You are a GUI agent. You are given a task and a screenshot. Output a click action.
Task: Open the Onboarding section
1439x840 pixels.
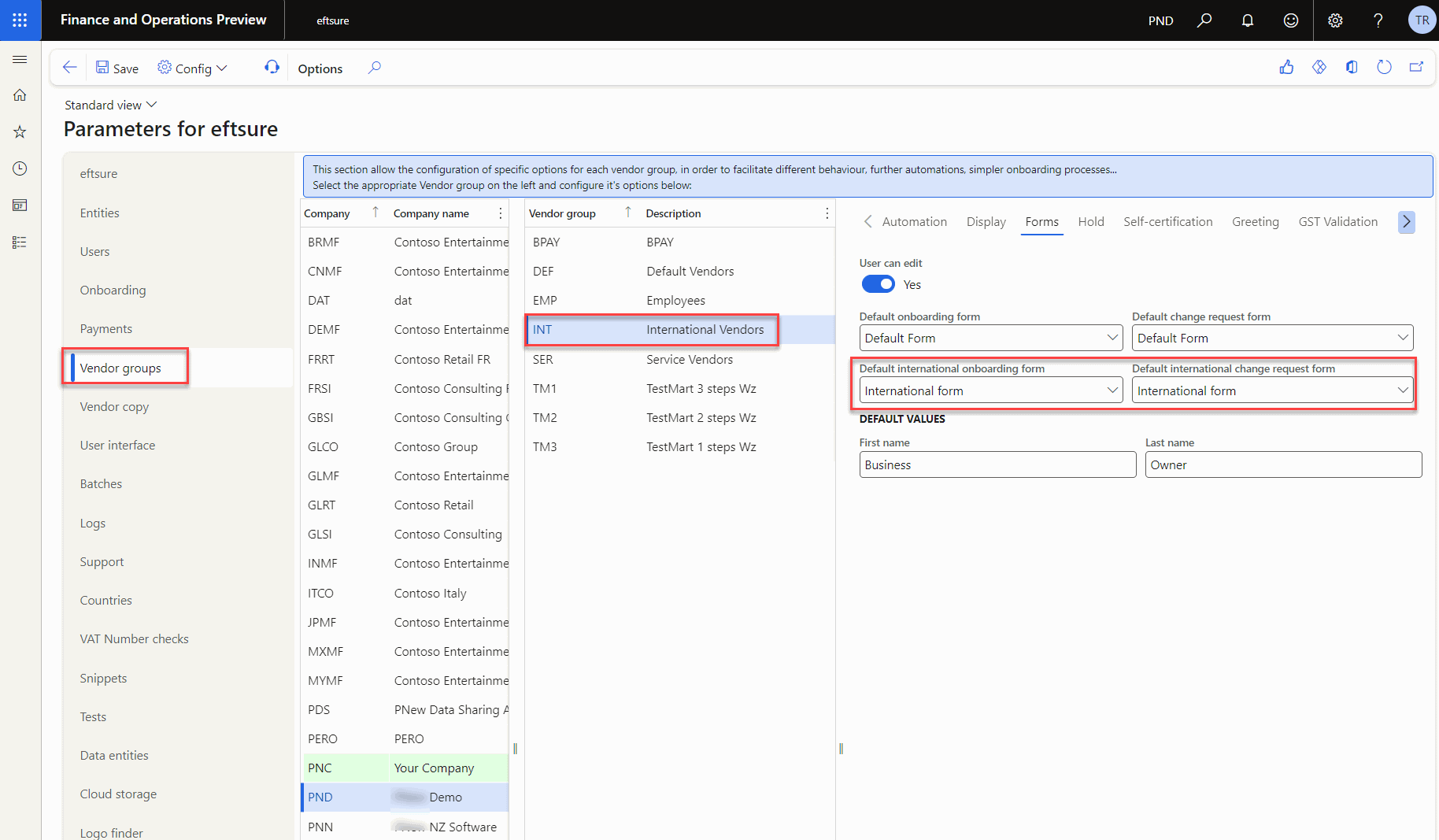[113, 290]
